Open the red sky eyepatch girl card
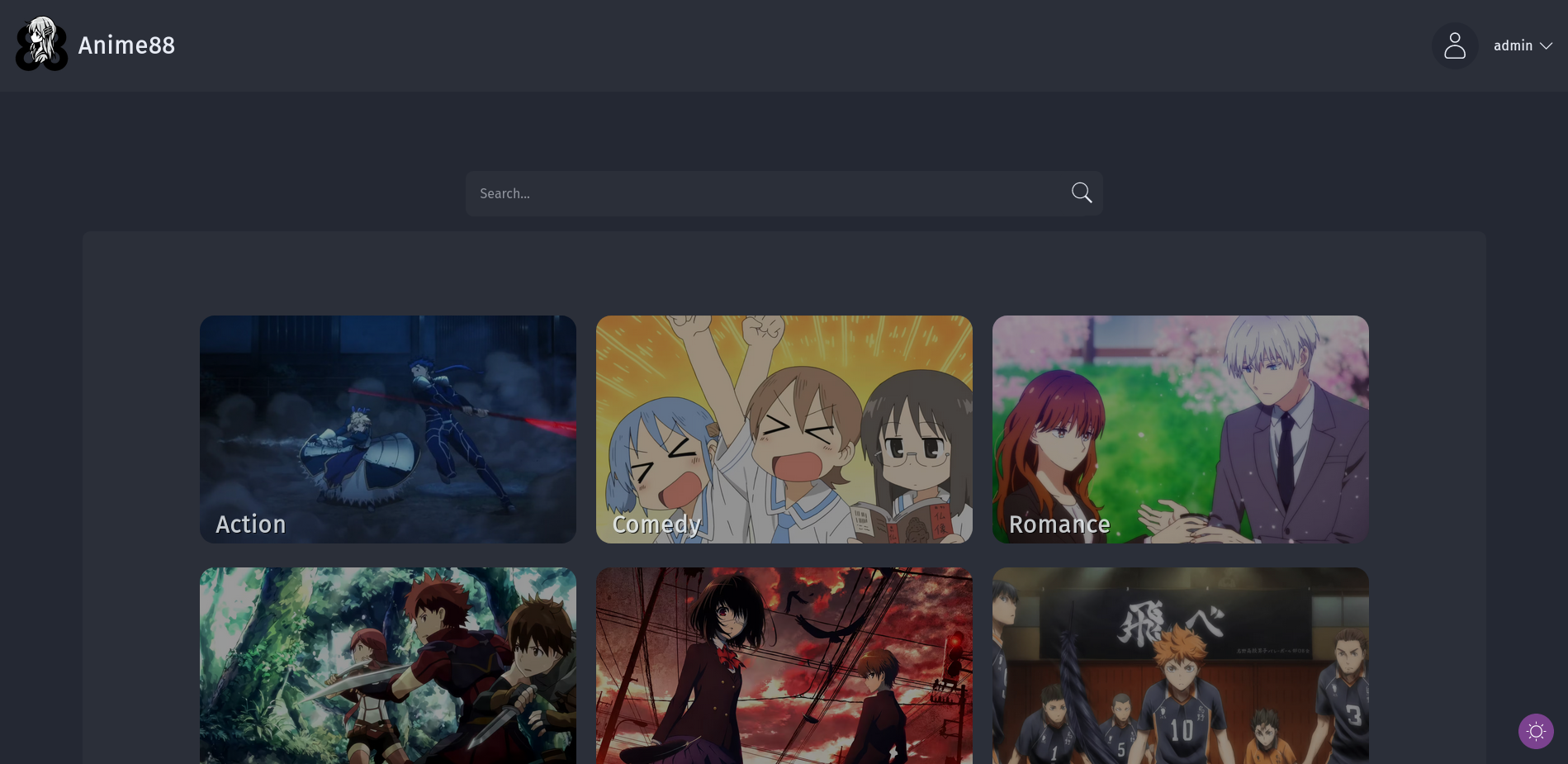Viewport: 1568px width, 764px height. [784, 666]
